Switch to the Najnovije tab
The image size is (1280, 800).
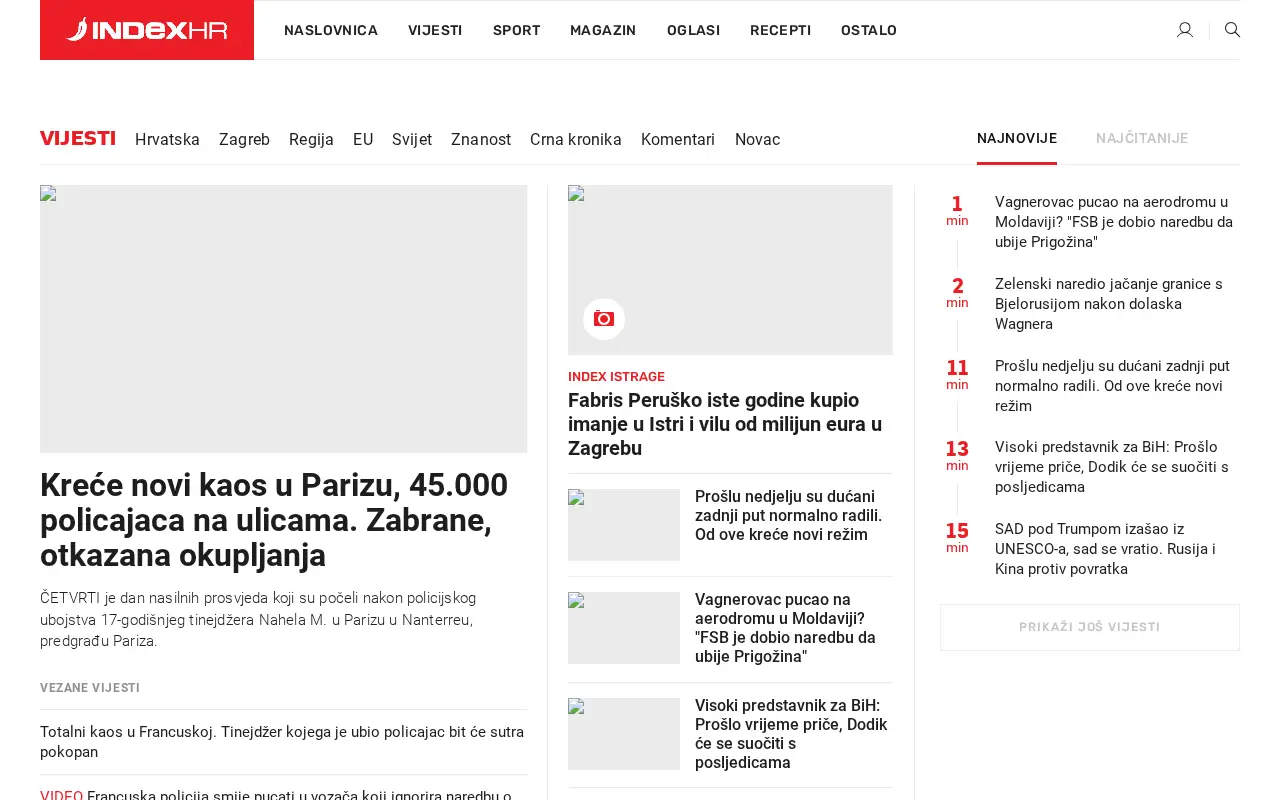pos(1017,139)
